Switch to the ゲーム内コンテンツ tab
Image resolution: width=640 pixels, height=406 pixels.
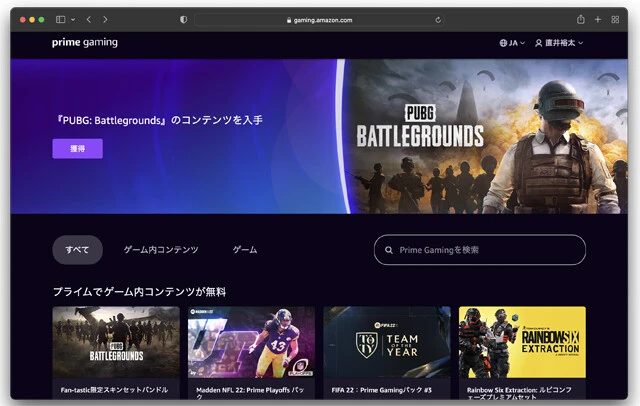161,249
